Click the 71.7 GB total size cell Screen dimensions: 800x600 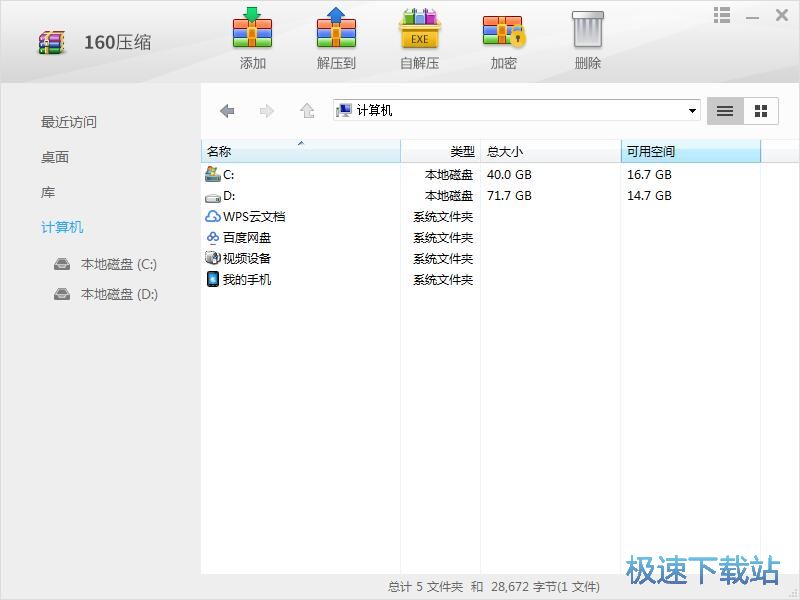click(x=509, y=195)
